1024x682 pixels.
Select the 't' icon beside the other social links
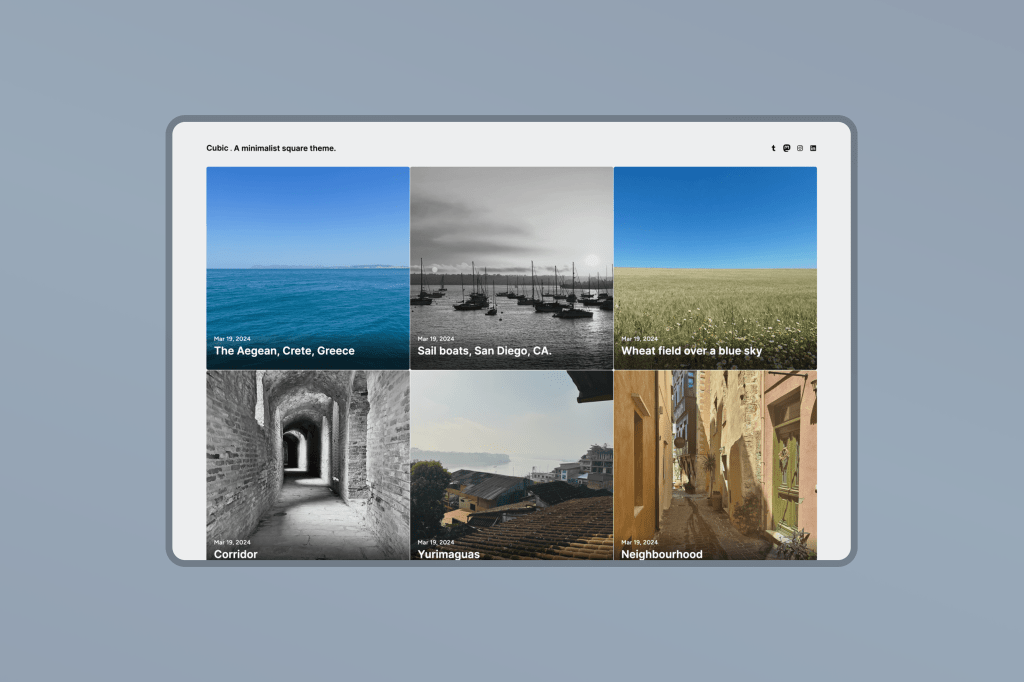point(773,148)
